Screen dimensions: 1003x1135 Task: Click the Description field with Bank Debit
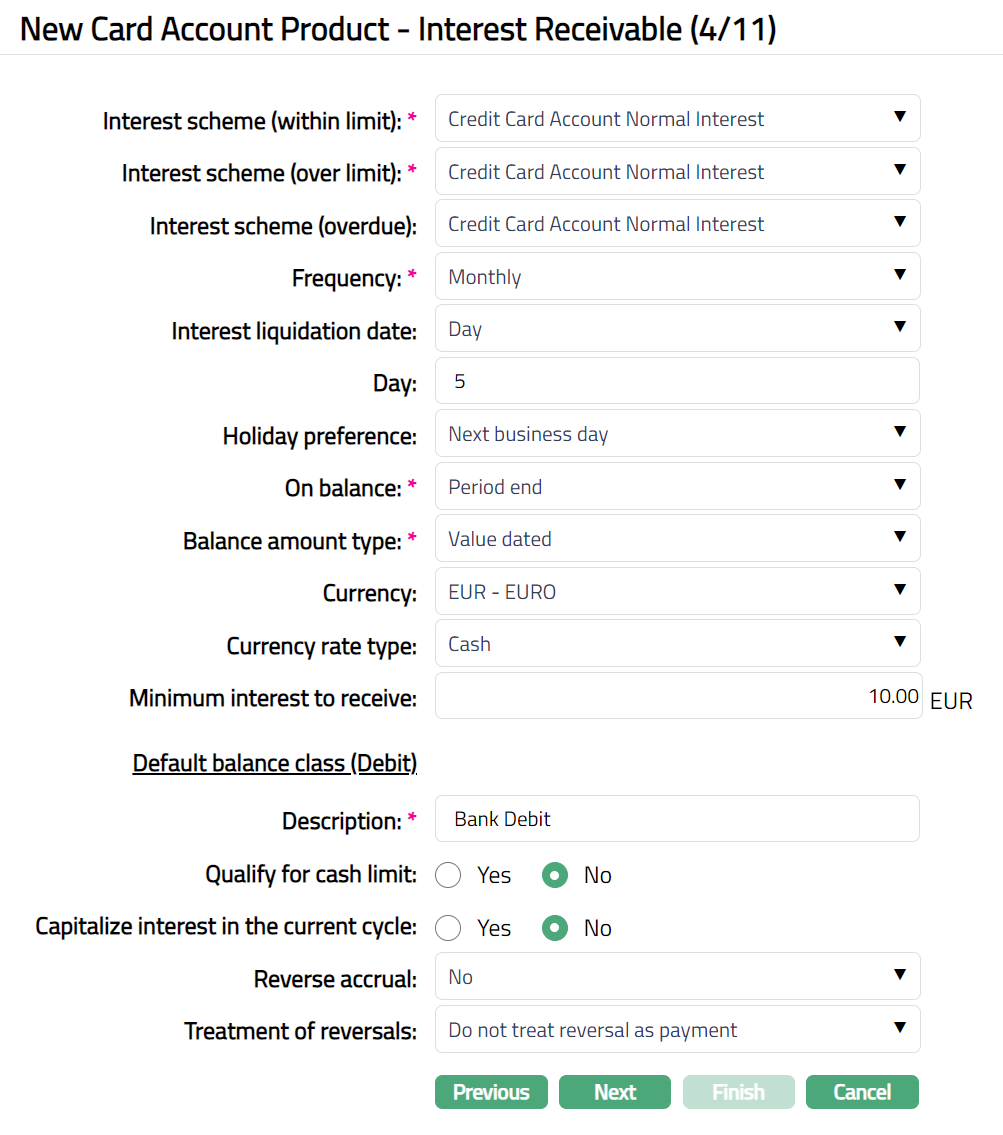pos(677,819)
